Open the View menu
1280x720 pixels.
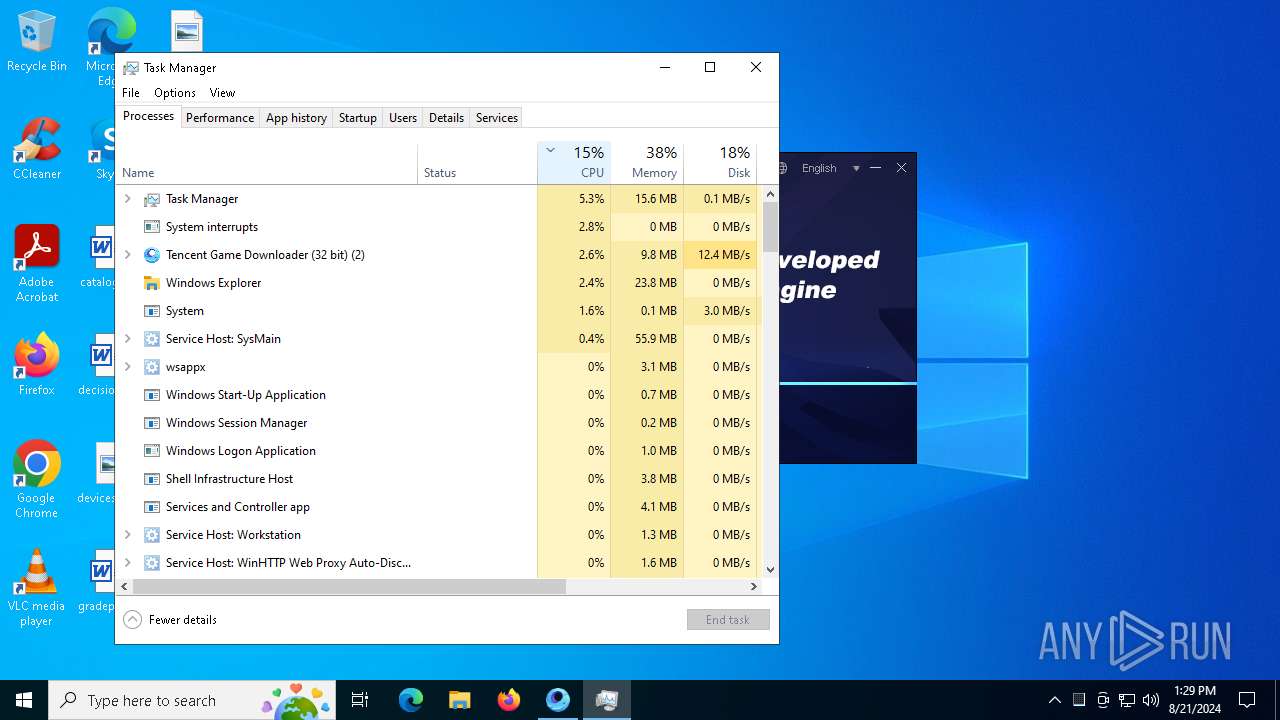(x=222, y=93)
